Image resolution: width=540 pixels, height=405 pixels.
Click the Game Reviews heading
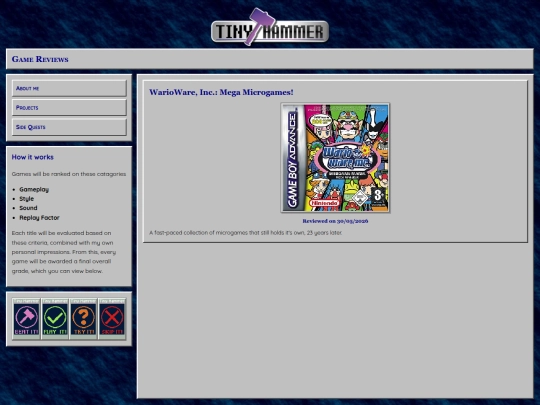40,59
